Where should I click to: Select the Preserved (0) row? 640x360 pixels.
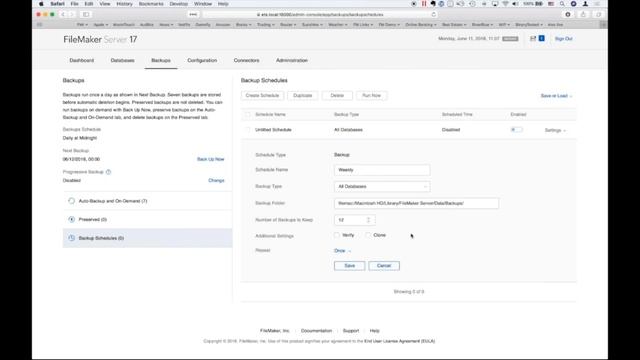[x=147, y=220]
